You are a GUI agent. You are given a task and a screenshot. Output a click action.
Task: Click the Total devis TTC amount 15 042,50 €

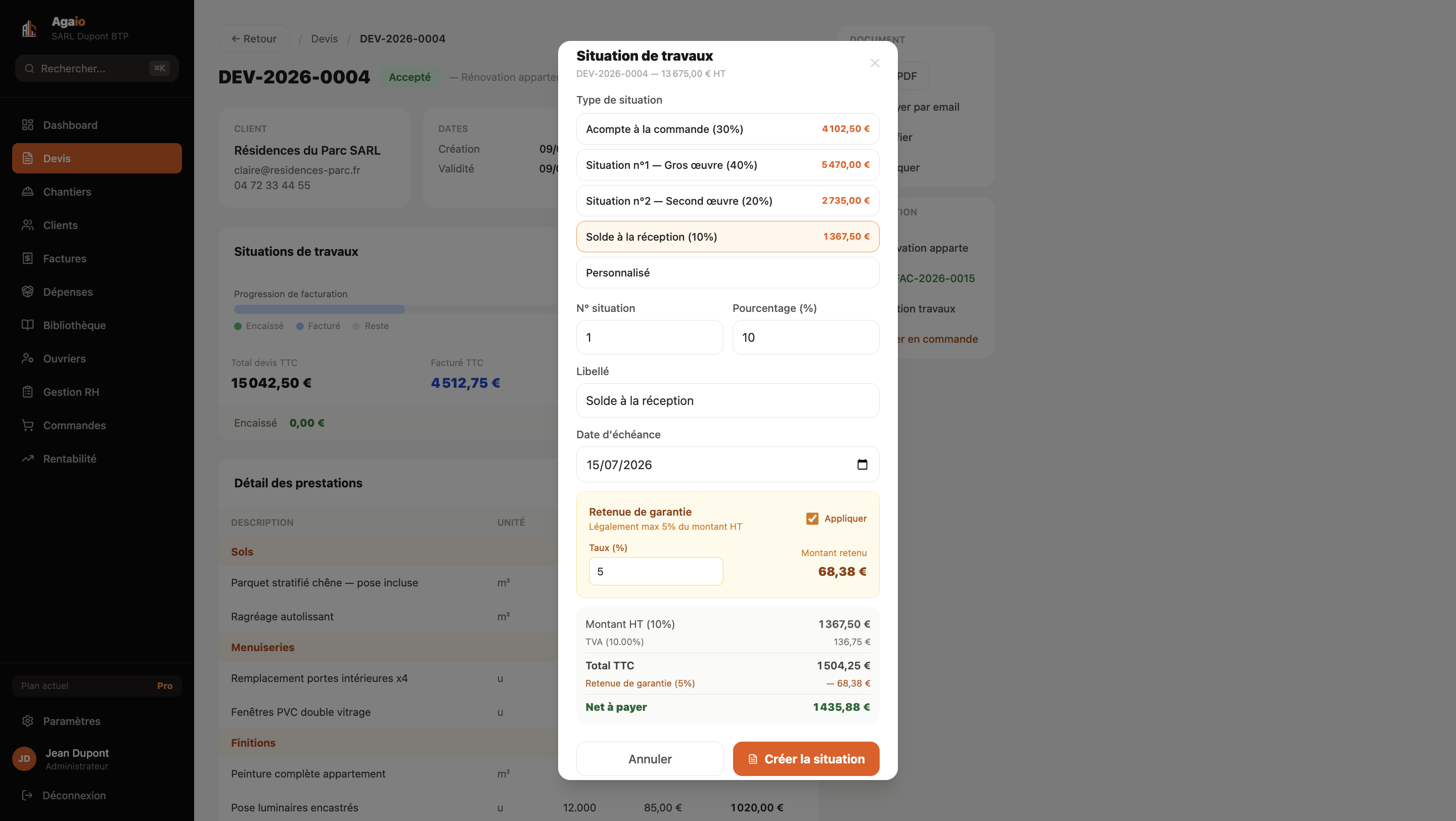[x=271, y=383]
